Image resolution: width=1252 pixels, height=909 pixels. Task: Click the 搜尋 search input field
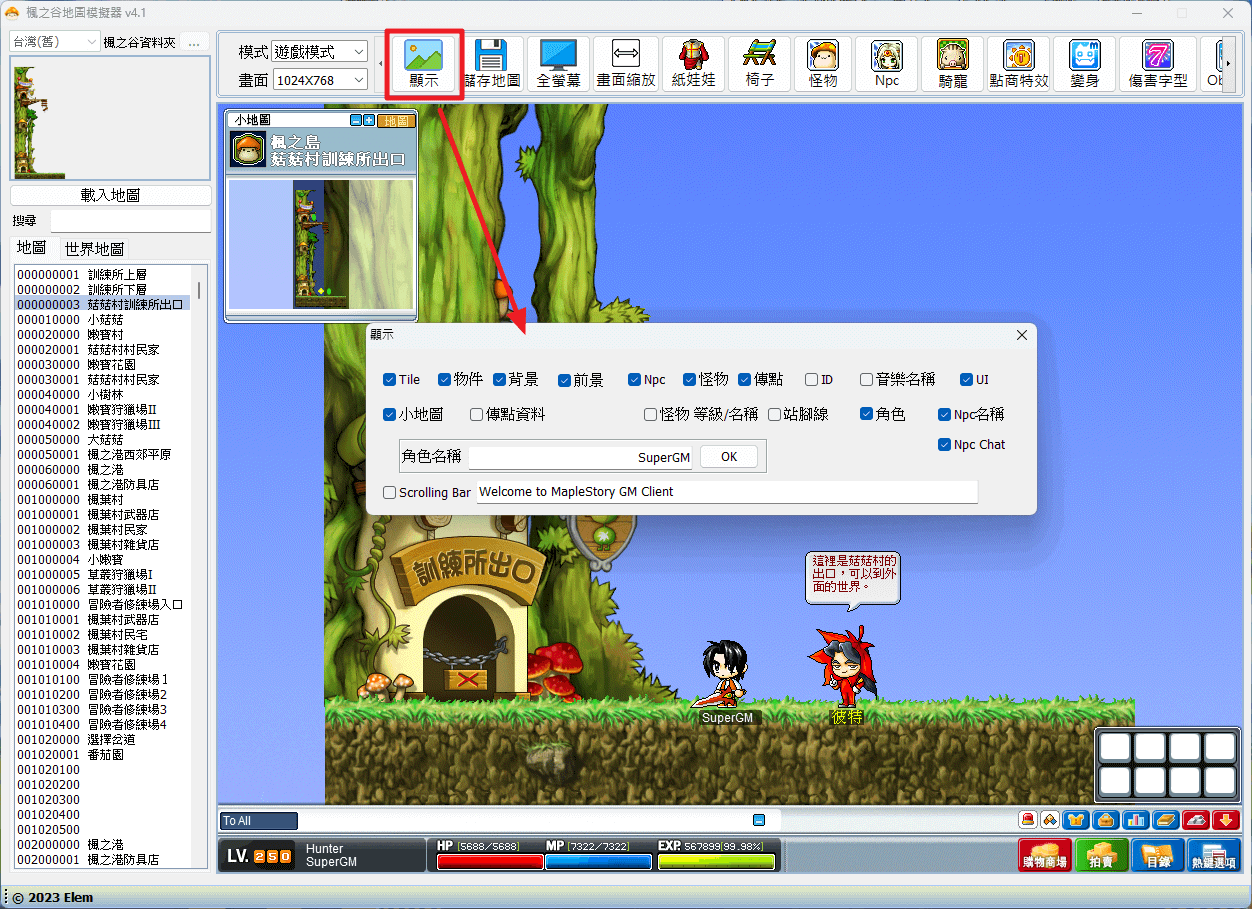(131, 220)
